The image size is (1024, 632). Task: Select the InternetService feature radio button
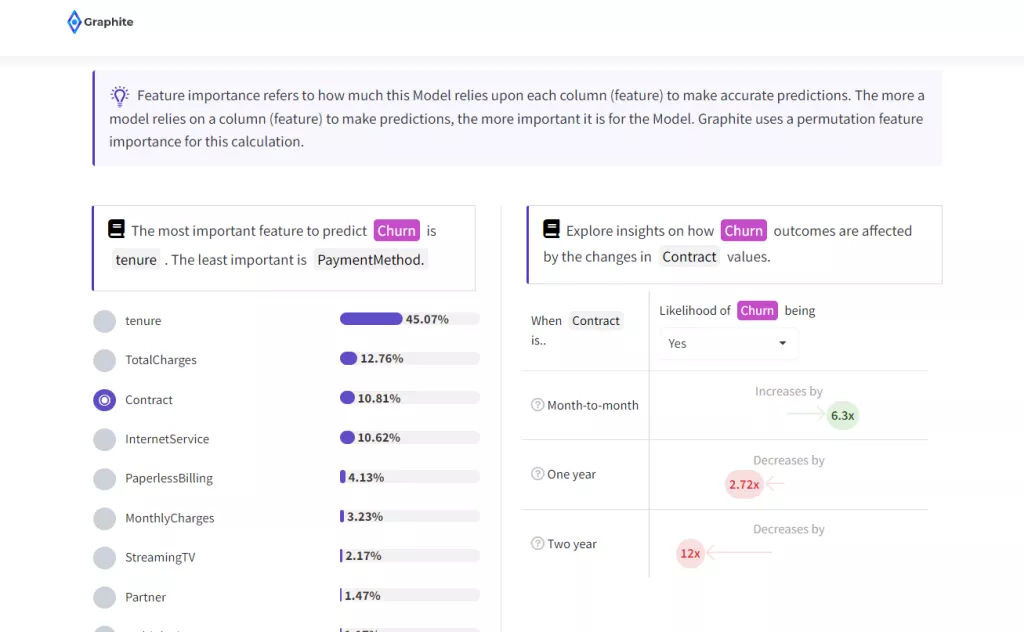[x=104, y=439]
